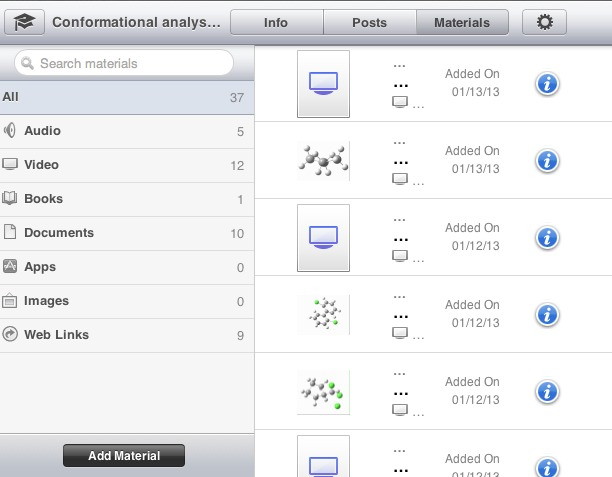Switch to the Posts tab
The width and height of the screenshot is (612, 477).
pos(369,22)
